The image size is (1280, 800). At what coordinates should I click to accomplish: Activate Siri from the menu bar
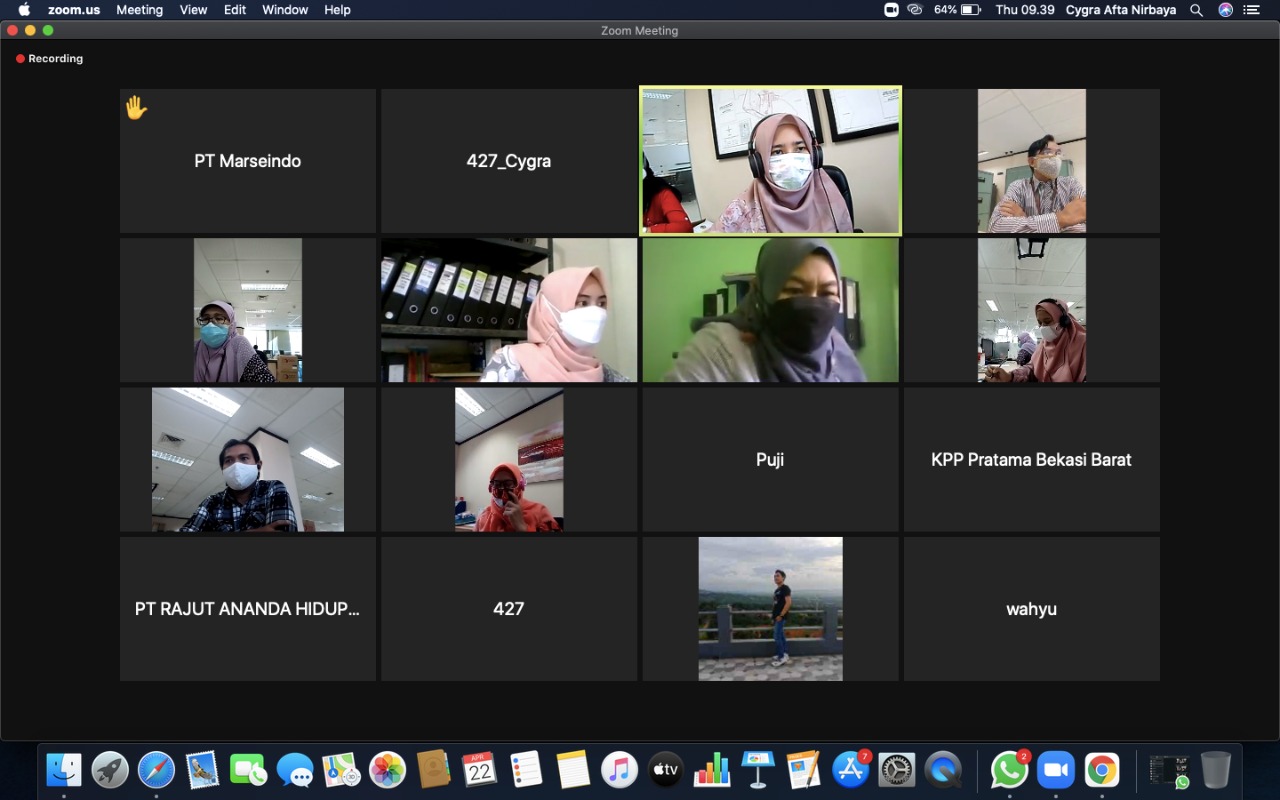point(1225,10)
